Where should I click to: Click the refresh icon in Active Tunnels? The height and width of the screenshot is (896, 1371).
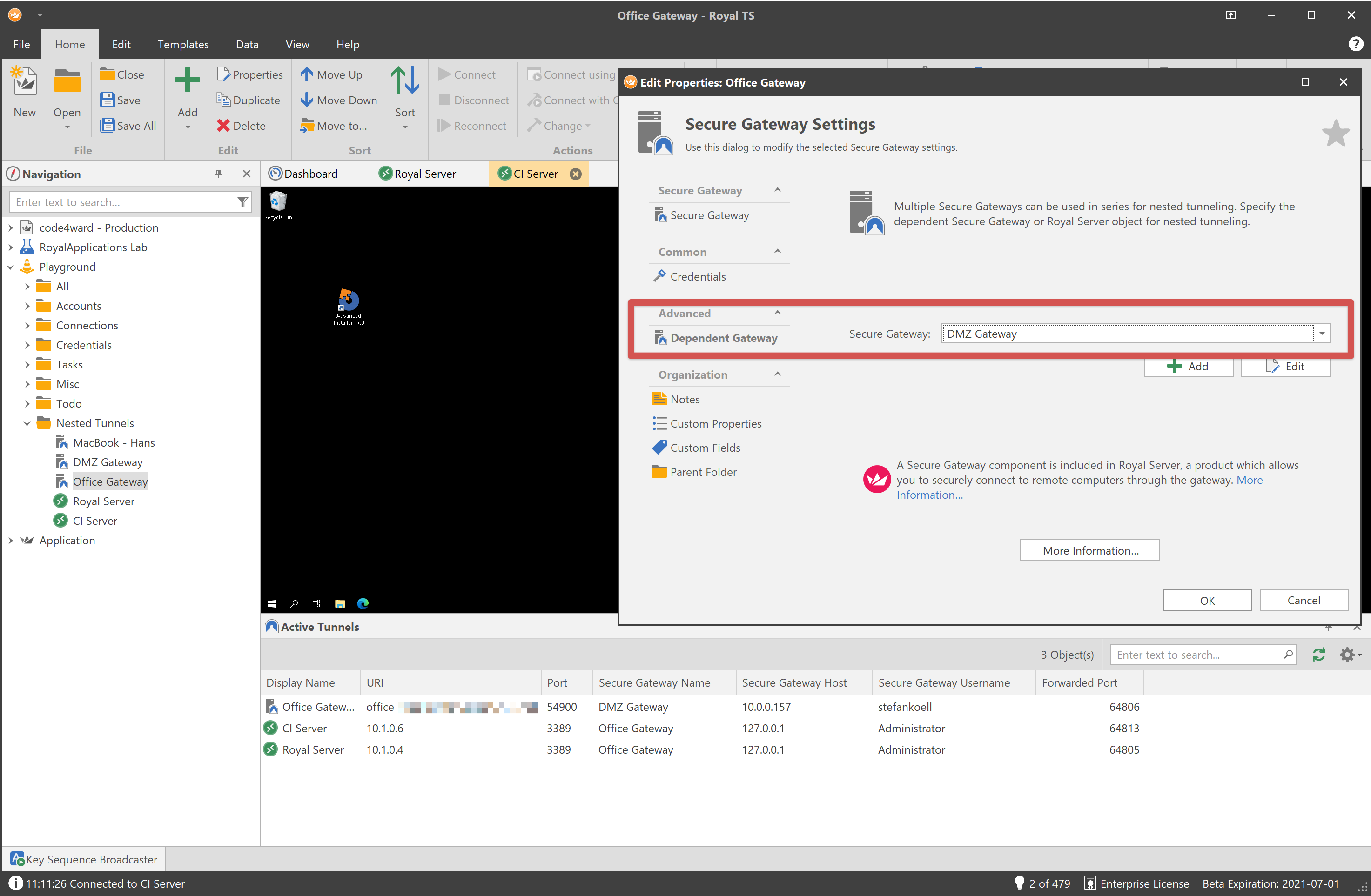(x=1319, y=654)
